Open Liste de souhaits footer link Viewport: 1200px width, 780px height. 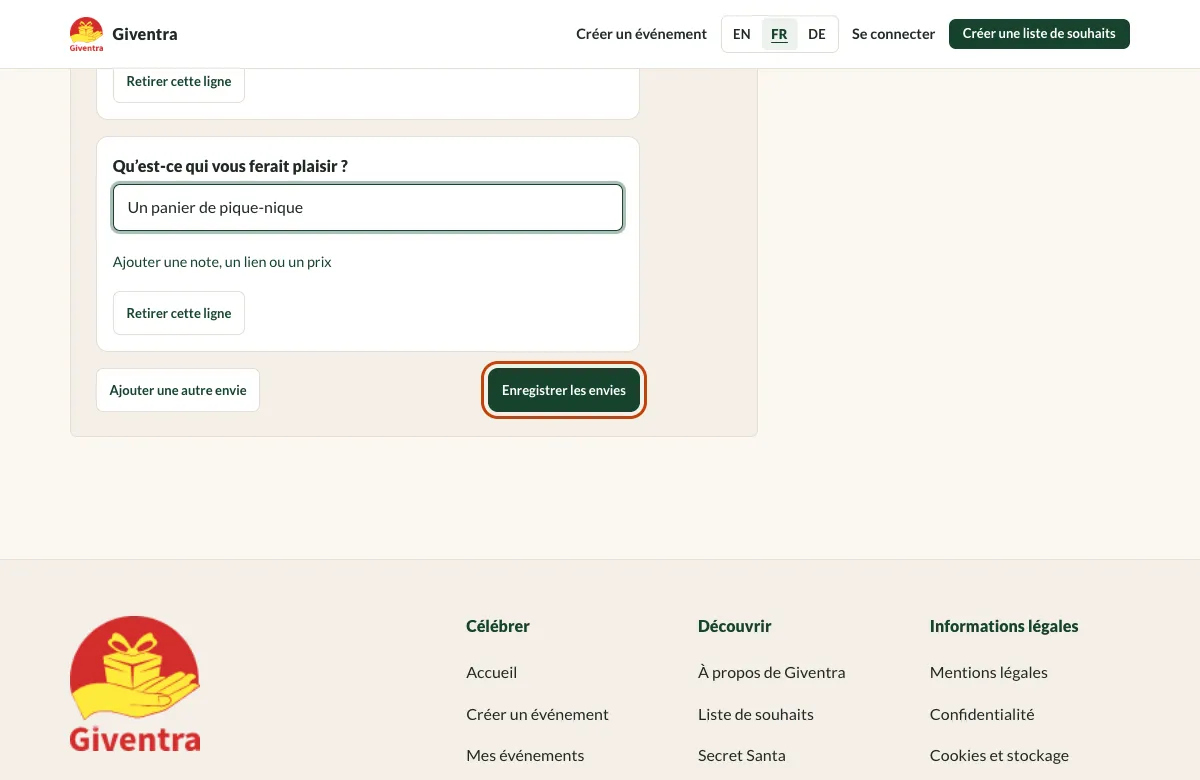[756, 714]
